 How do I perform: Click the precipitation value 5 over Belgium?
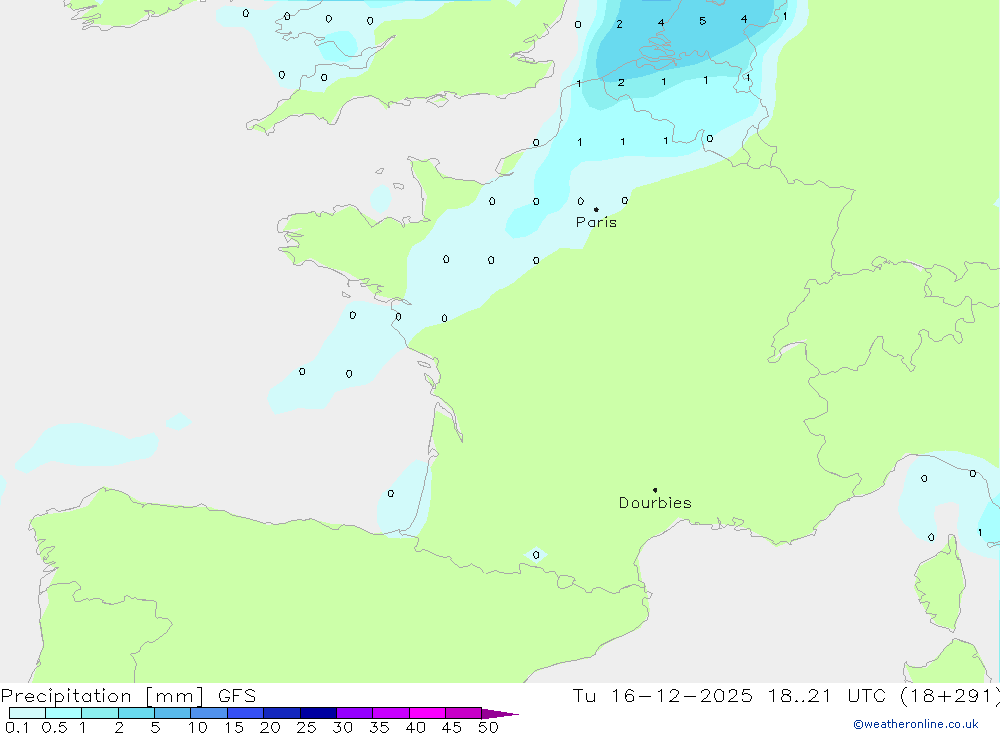[x=702, y=21]
